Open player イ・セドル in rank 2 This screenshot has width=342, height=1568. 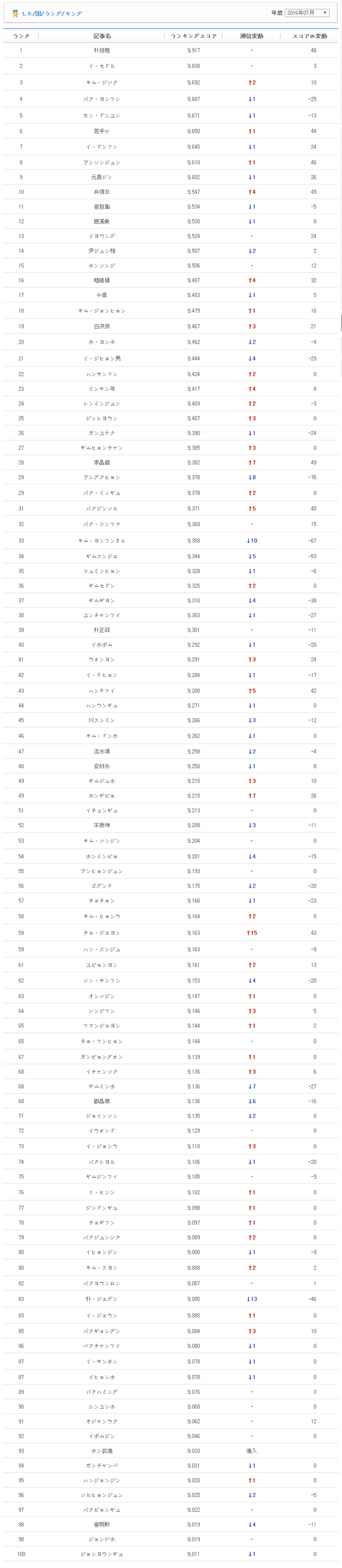click(102, 66)
